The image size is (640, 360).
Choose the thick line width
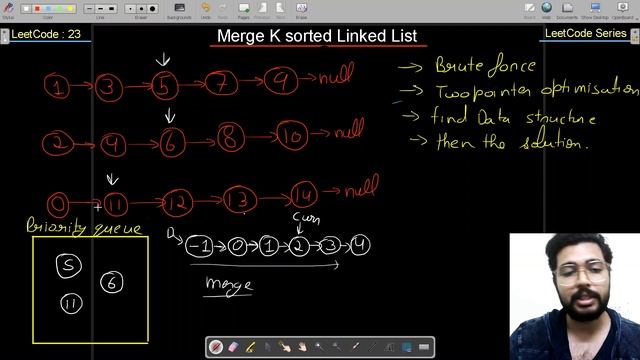tap(112, 9)
